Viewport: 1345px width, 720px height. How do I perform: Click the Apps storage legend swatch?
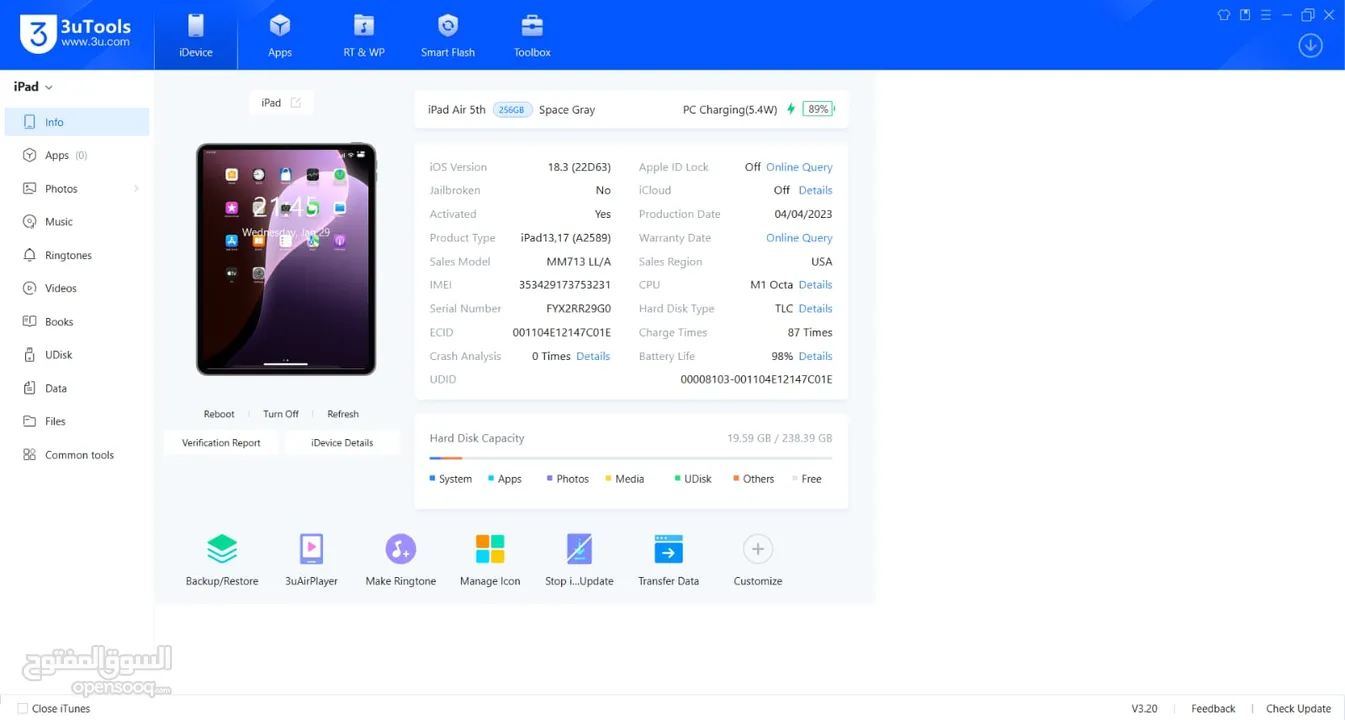click(x=491, y=479)
